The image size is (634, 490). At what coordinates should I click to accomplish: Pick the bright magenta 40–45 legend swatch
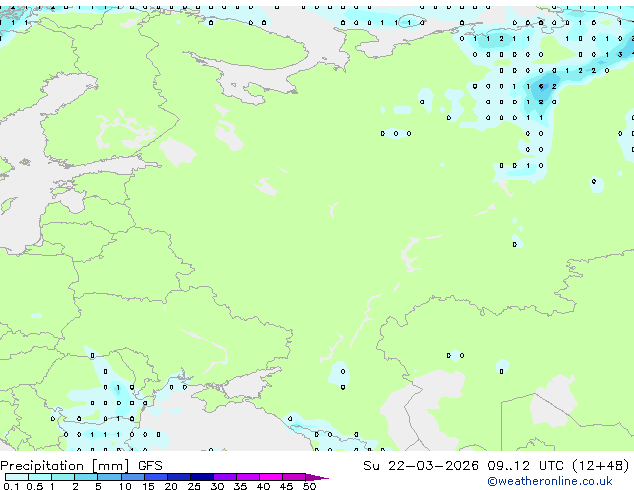[271, 477]
